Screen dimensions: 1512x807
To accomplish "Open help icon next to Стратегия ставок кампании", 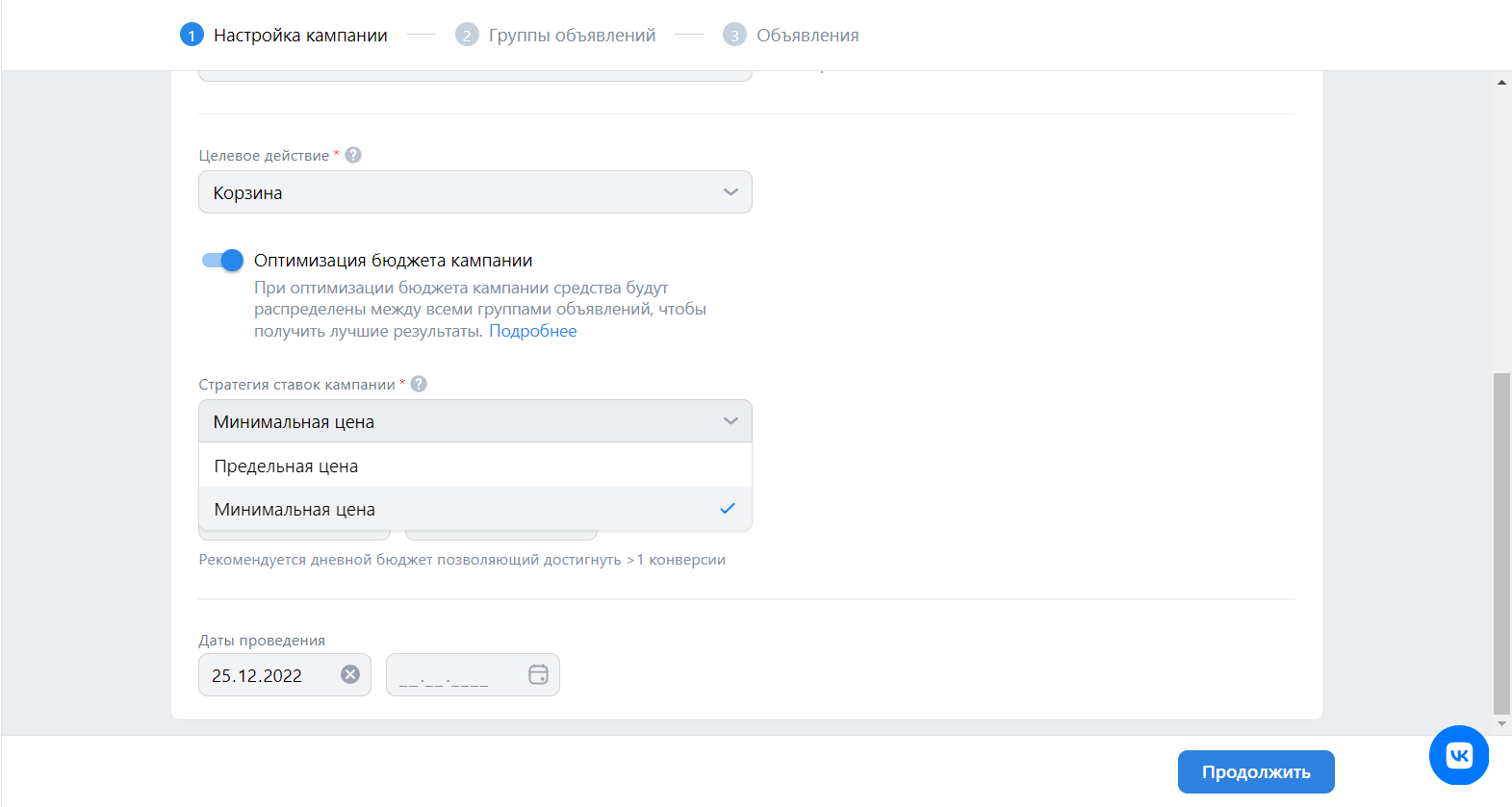I will 419,384.
